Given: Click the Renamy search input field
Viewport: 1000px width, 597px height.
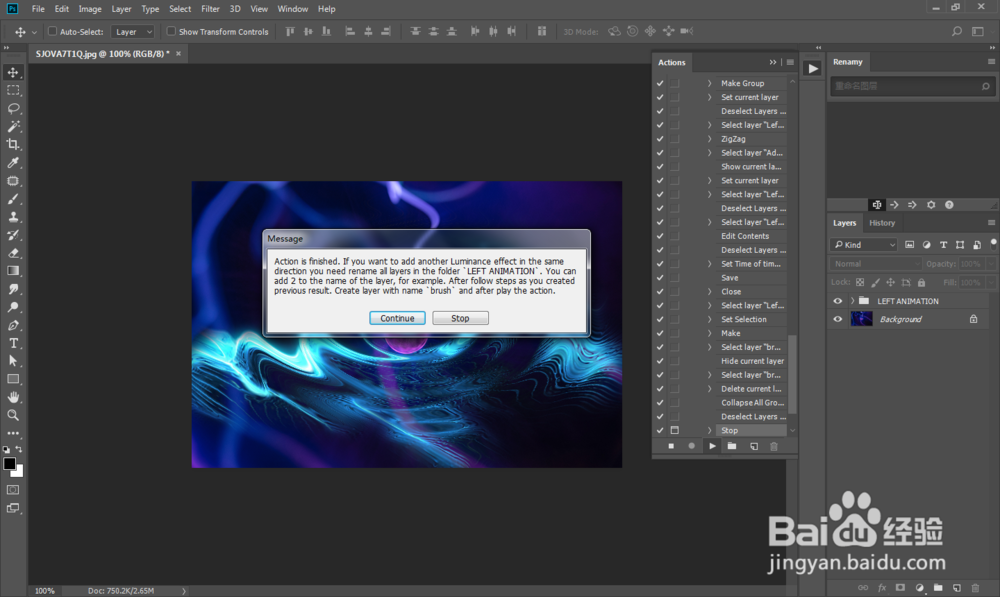Looking at the screenshot, I should (x=911, y=86).
